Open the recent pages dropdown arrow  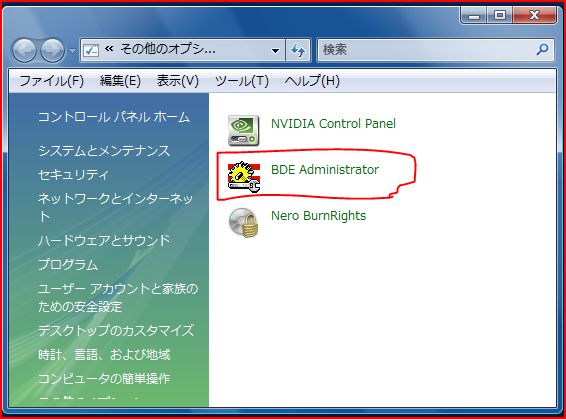72,51
